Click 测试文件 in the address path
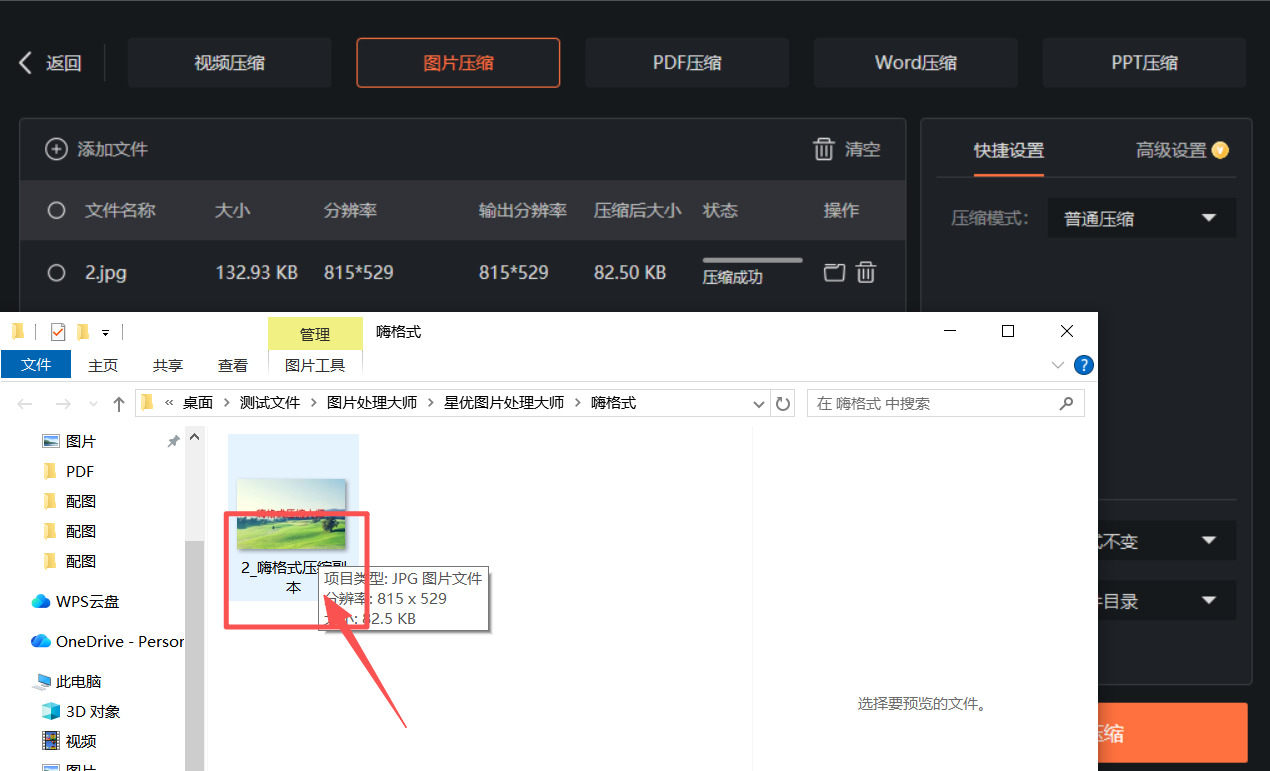 tap(270, 403)
